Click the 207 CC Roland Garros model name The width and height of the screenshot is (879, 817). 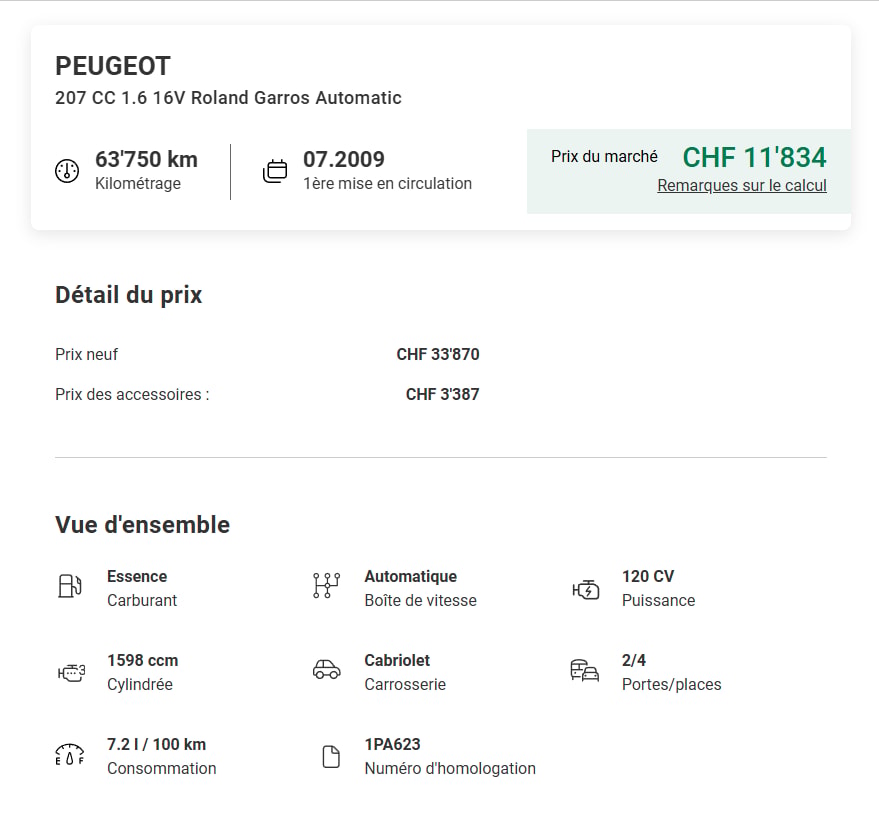(228, 98)
